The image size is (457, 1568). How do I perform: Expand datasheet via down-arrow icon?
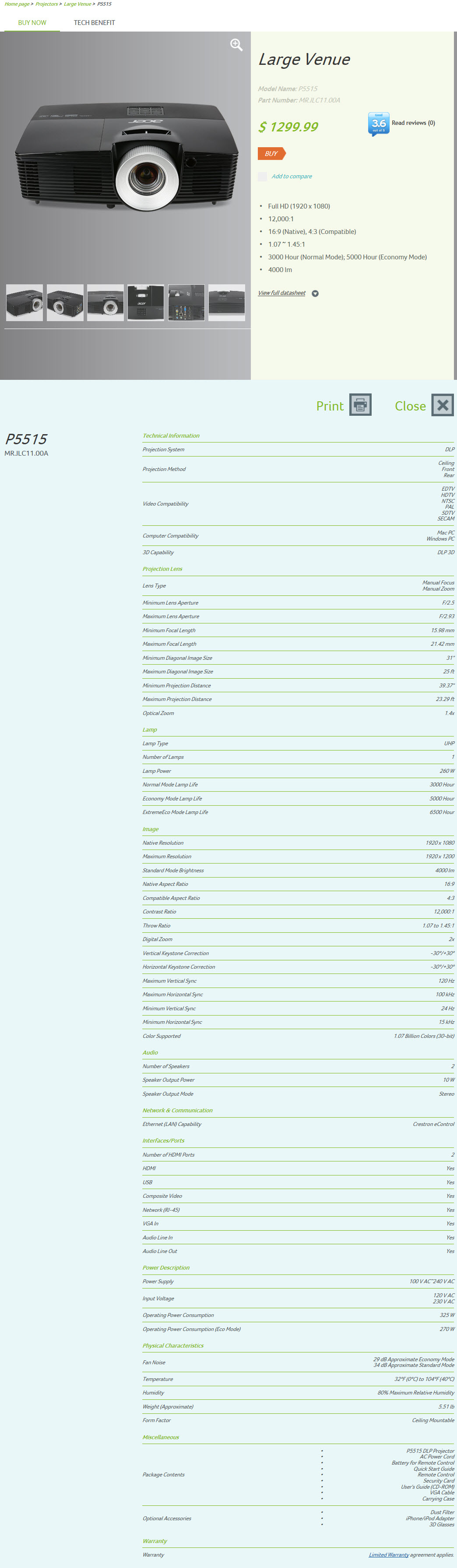point(315,294)
